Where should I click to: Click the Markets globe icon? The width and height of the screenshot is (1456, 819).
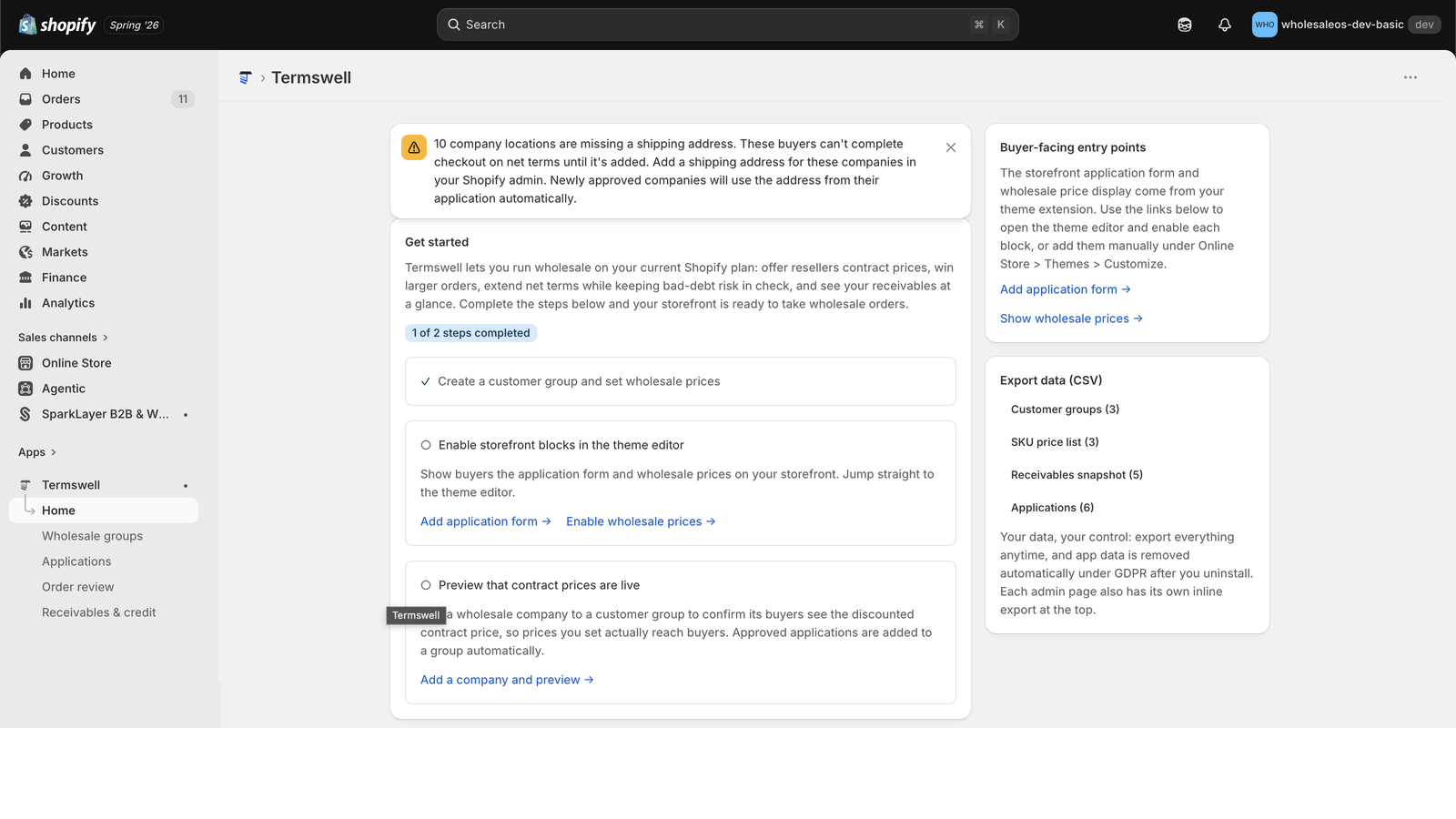[25, 252]
